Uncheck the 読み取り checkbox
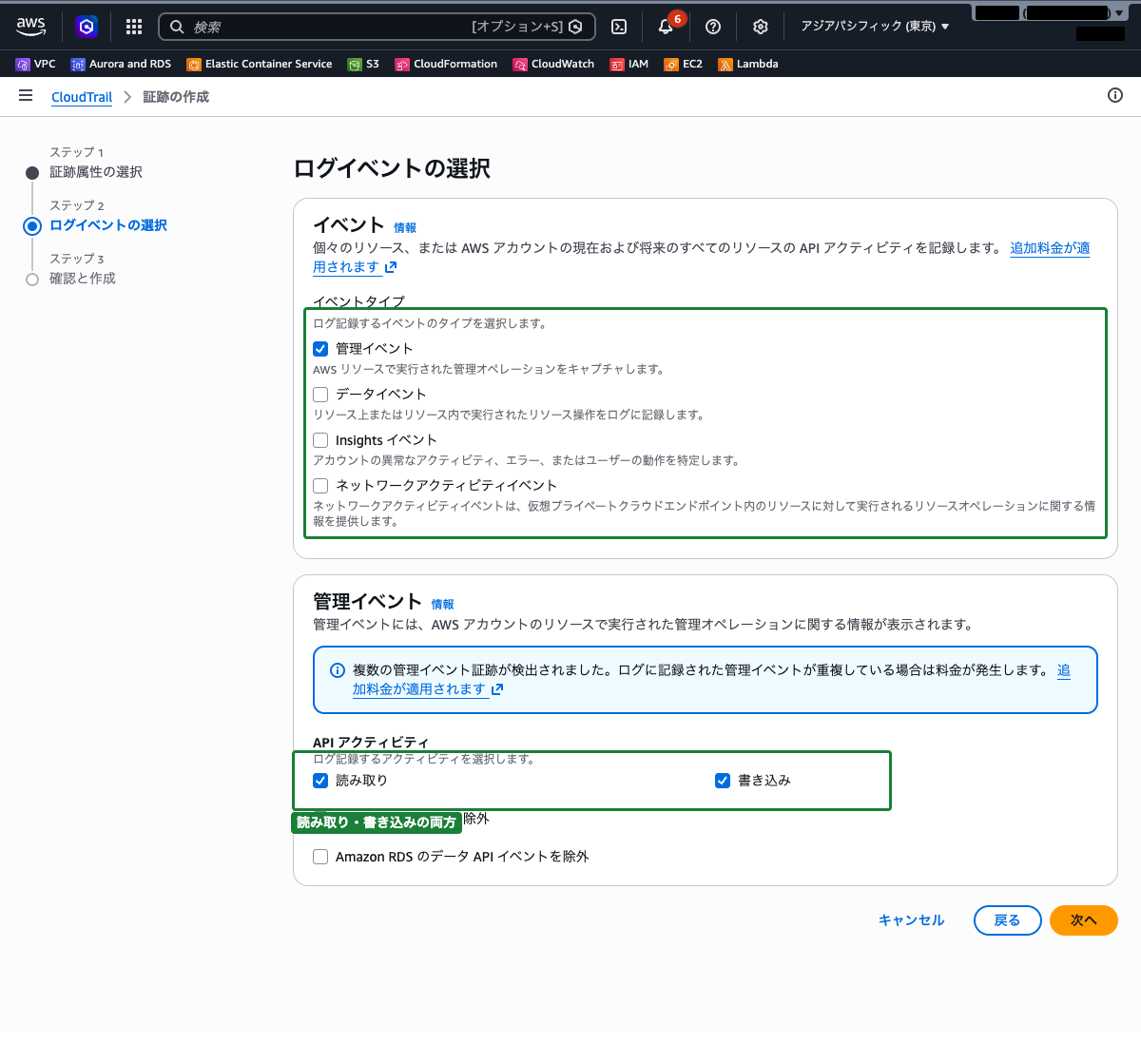Viewport: 1141px width, 1064px height. tap(320, 781)
